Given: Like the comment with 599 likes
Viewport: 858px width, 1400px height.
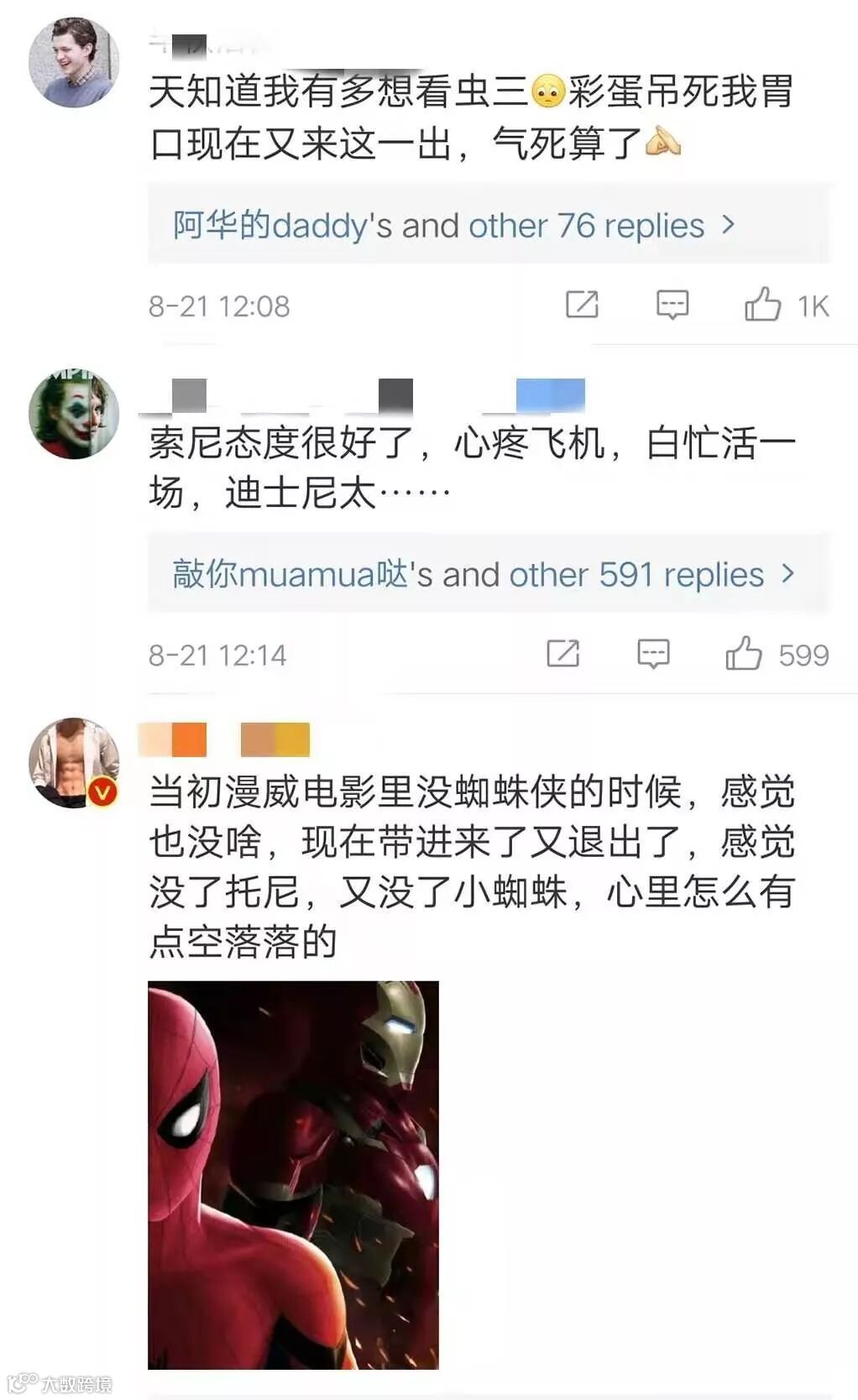Looking at the screenshot, I should point(744,653).
